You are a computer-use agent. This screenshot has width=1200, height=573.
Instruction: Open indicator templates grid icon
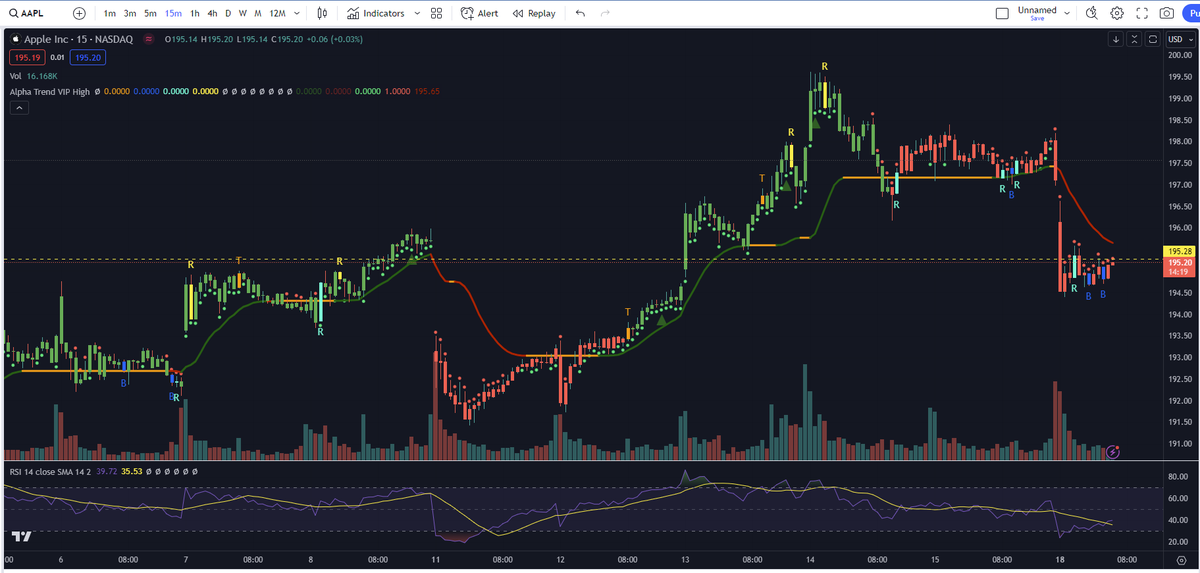pyautogui.click(x=436, y=13)
